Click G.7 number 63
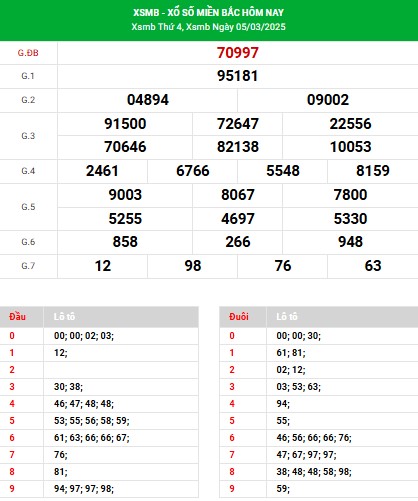Screen dimensions: 418x501 pos(373,266)
